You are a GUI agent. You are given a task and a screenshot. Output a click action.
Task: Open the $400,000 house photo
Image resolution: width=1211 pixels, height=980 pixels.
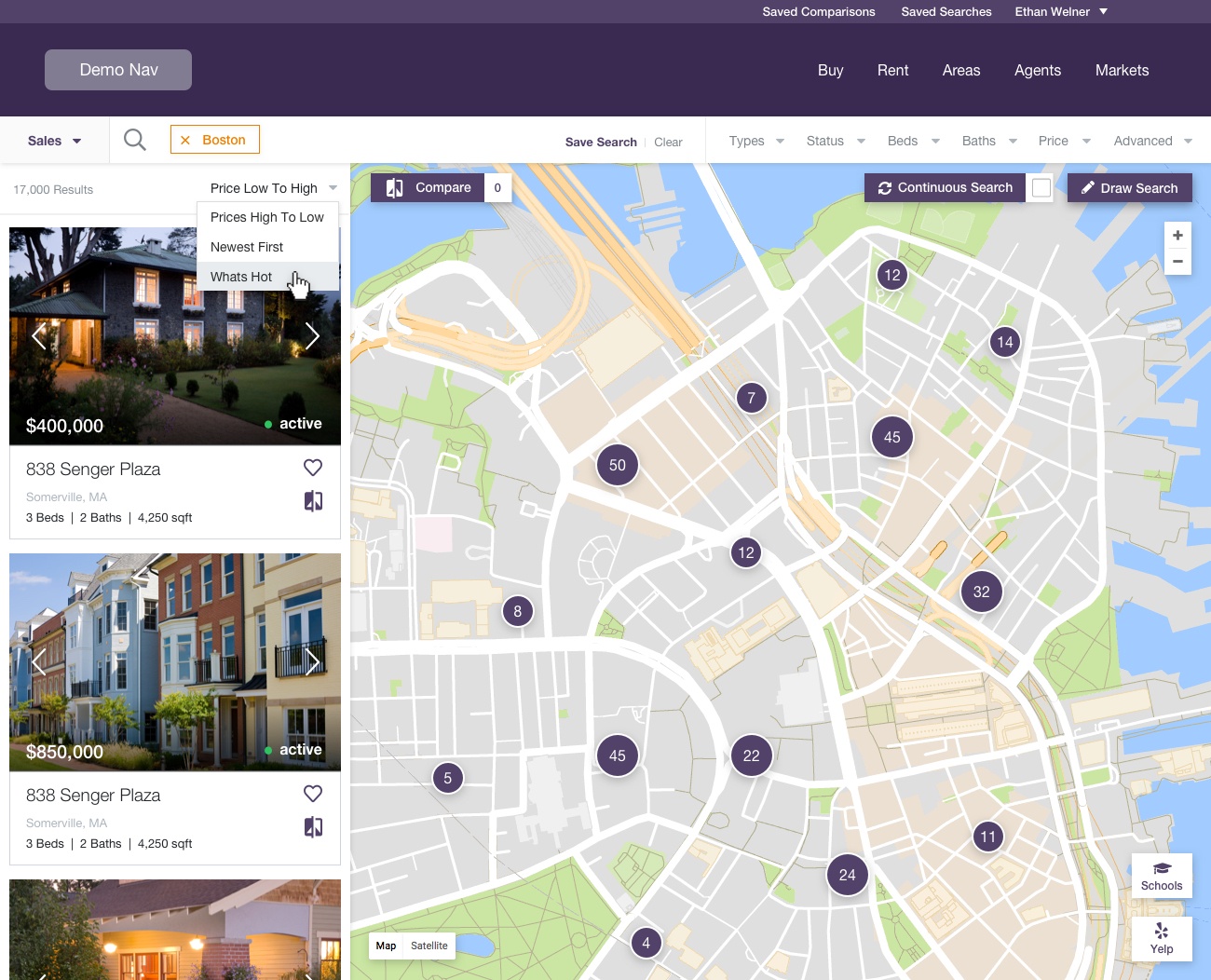[x=175, y=336]
